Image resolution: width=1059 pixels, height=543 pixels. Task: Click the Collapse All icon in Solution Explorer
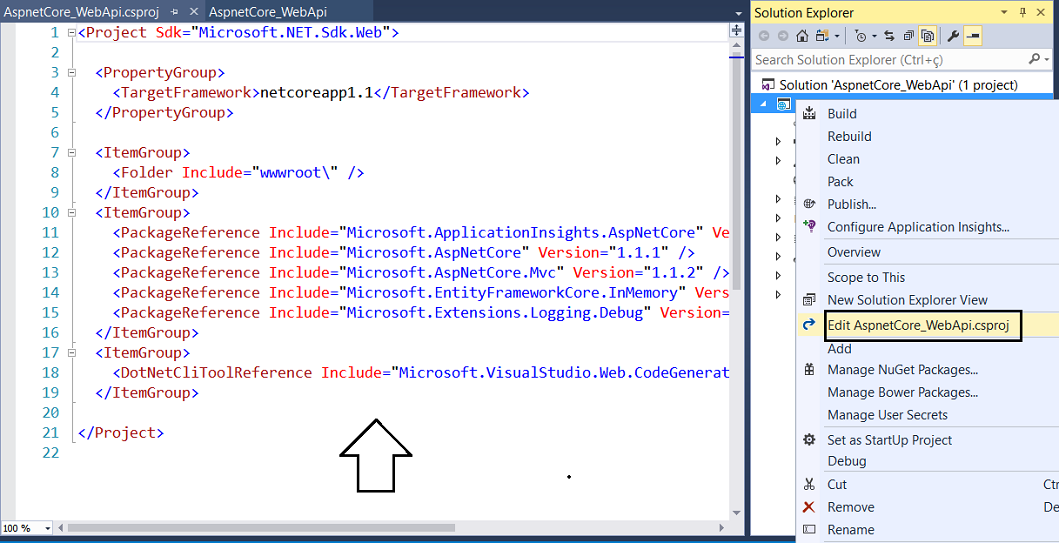tap(908, 36)
